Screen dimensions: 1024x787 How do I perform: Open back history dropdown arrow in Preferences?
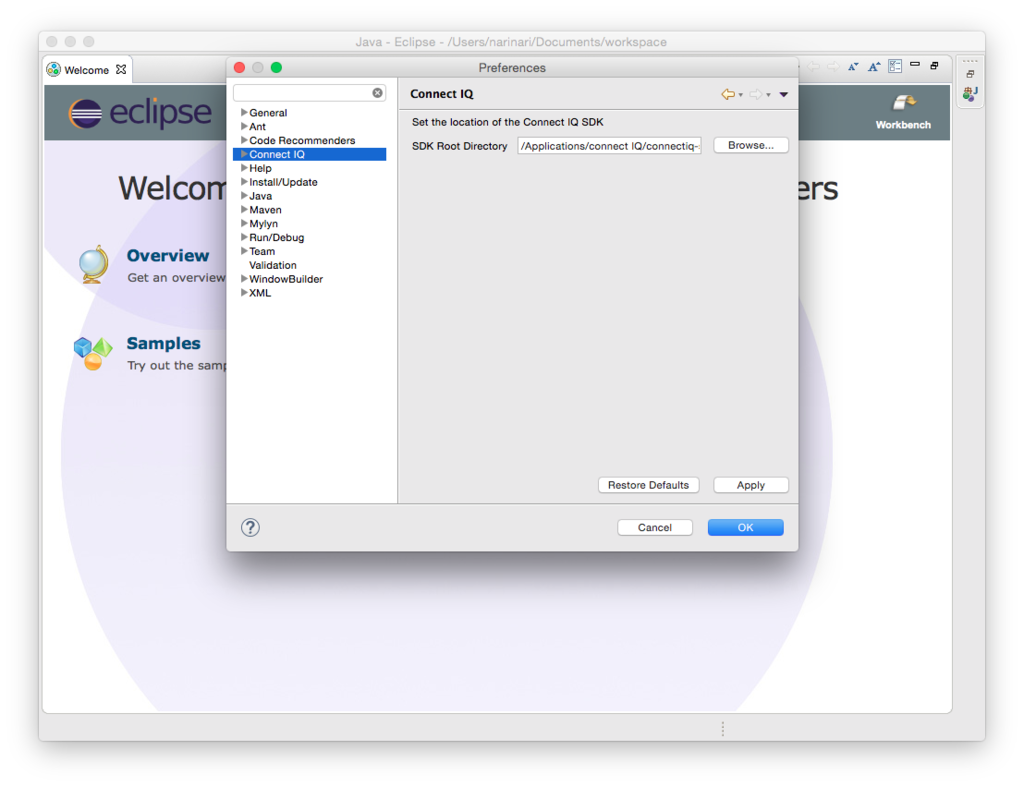pyautogui.click(x=741, y=95)
